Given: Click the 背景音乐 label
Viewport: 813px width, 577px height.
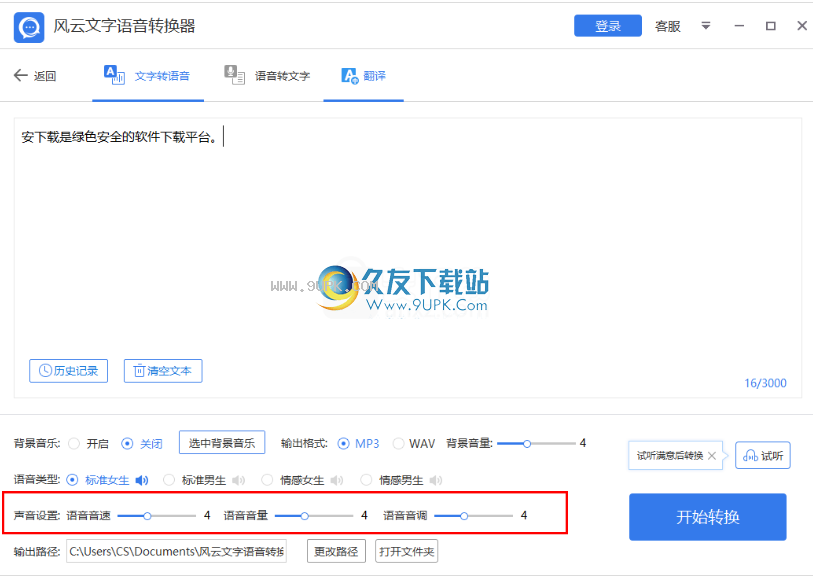Looking at the screenshot, I should 37,443.
